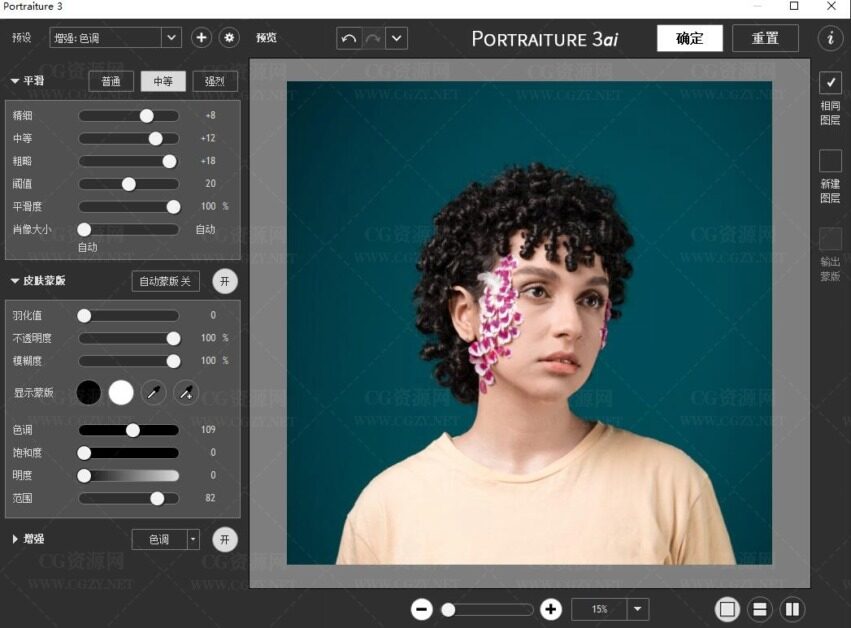Viewport: 851px width, 628px height.
Task: Click the redo arrow icon
Action: click(x=372, y=39)
